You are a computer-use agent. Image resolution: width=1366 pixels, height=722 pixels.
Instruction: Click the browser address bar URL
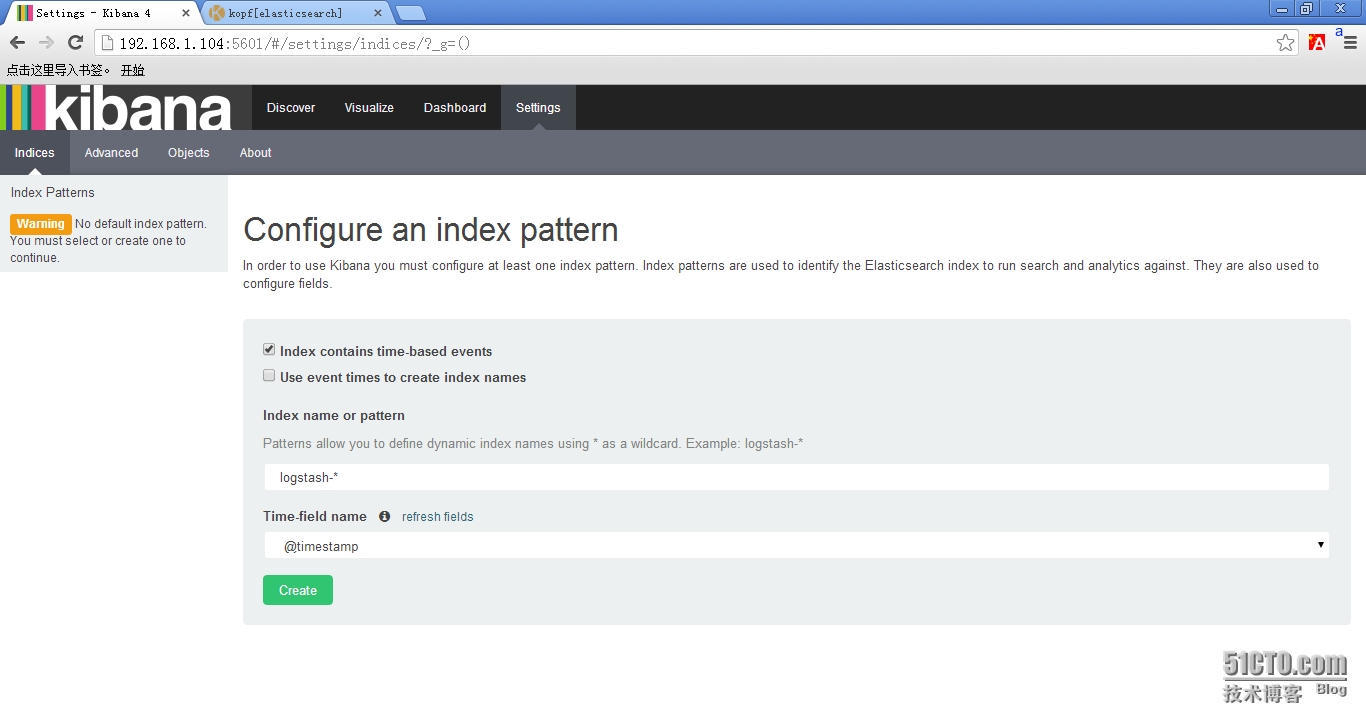[x=294, y=44]
